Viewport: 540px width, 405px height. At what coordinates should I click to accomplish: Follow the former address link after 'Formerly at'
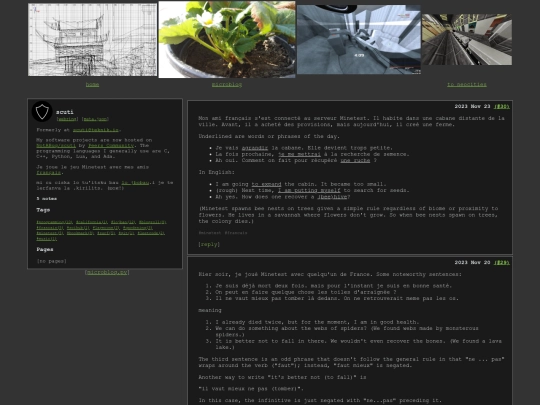(96, 130)
